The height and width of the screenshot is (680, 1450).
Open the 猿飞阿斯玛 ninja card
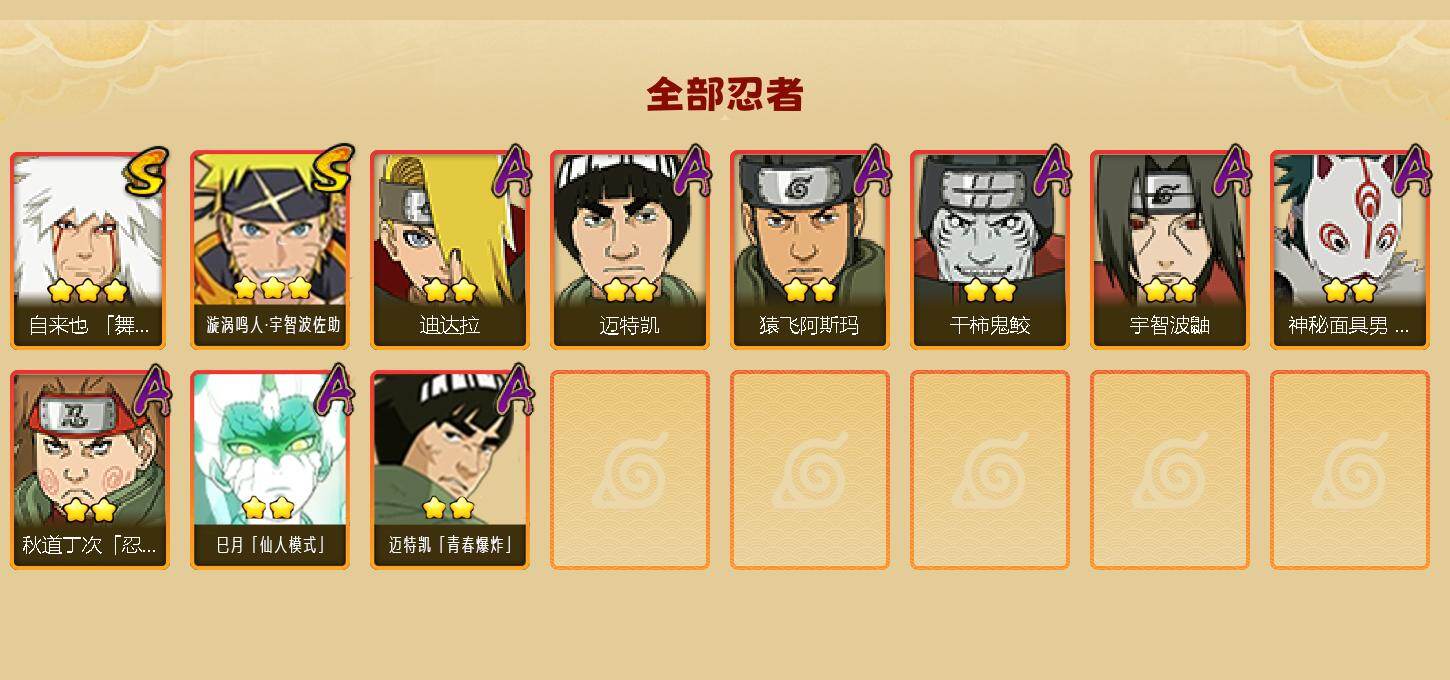point(810,250)
